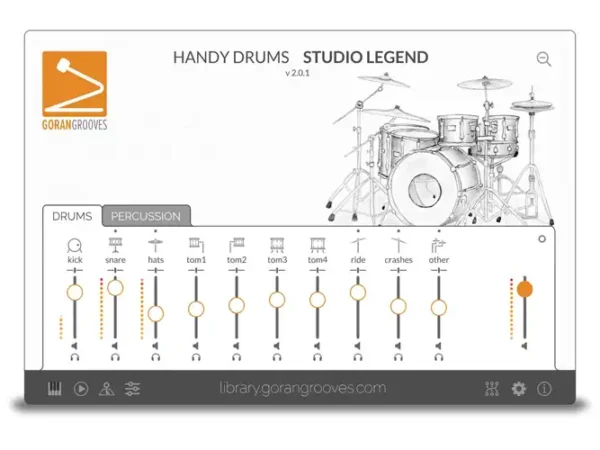Open the info icon

[x=544, y=389]
